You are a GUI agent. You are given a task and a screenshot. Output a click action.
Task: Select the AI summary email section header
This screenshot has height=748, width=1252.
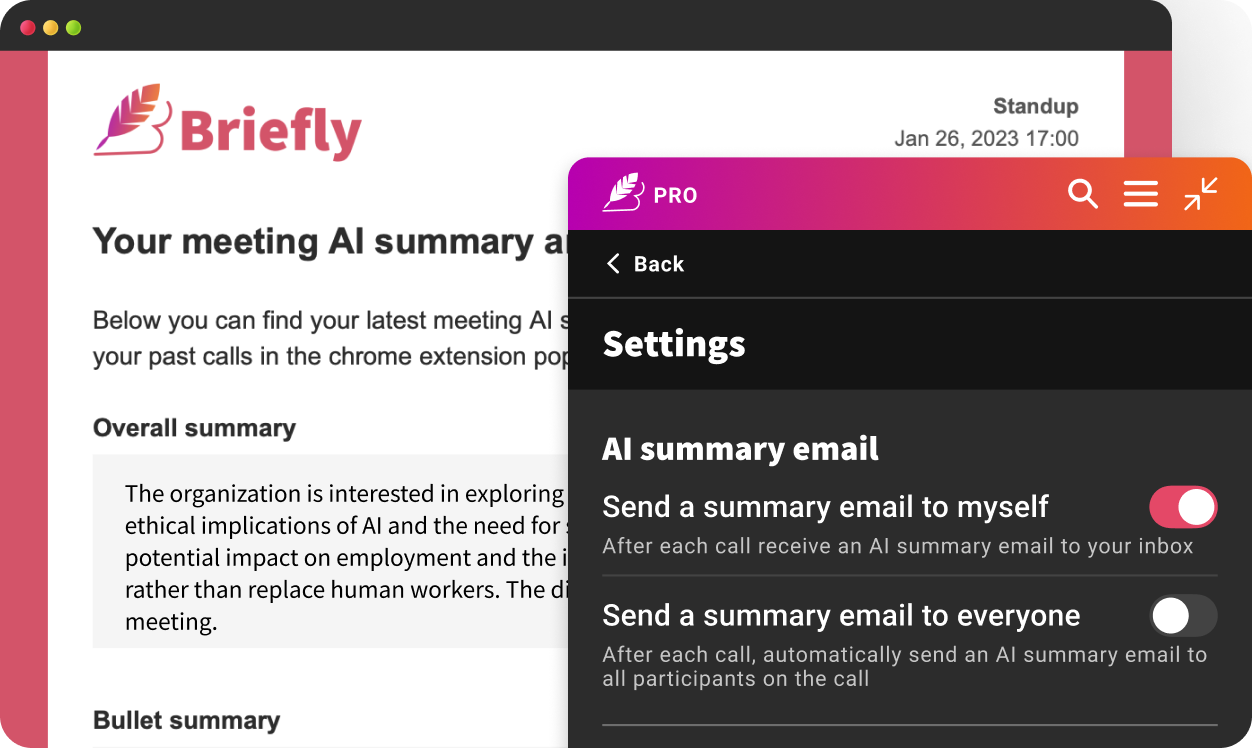[740, 449]
